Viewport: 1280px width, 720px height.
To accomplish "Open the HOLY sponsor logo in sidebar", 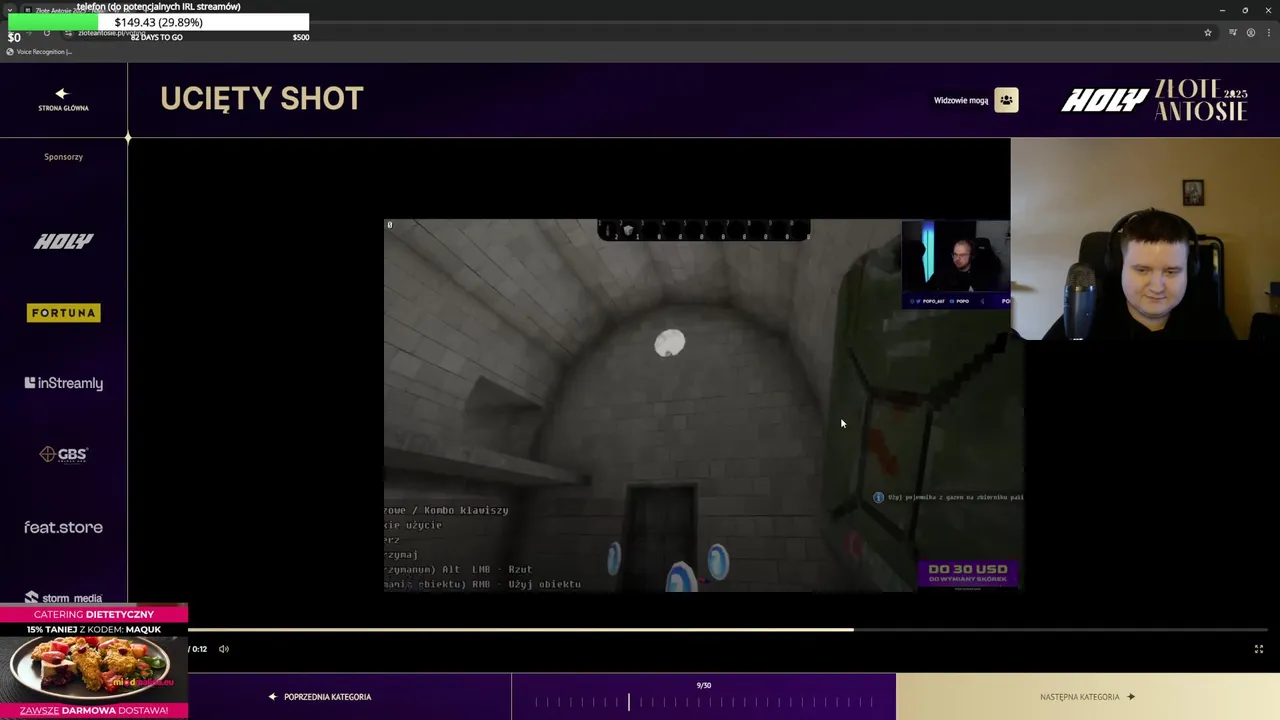I will coord(63,241).
